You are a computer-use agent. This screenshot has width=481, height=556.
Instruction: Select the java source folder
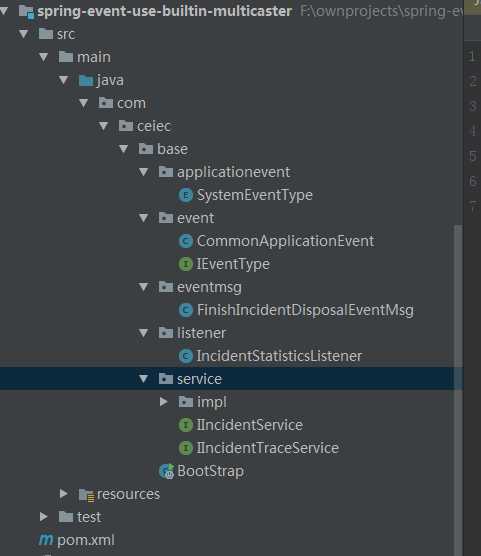coord(110,80)
